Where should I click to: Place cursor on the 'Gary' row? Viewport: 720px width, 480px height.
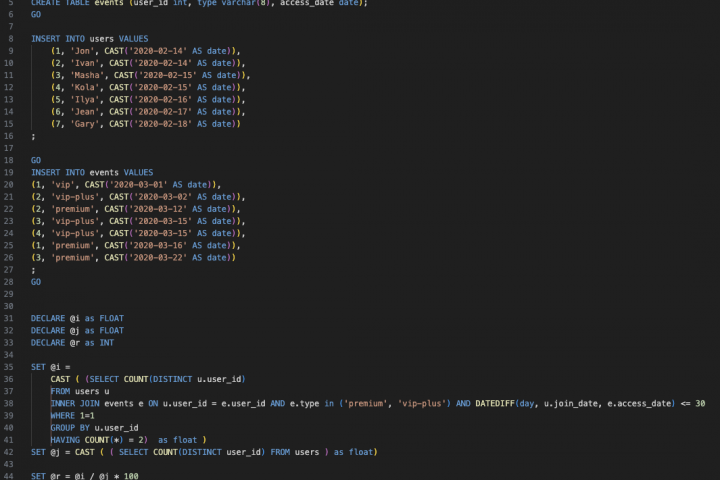click(x=146, y=124)
